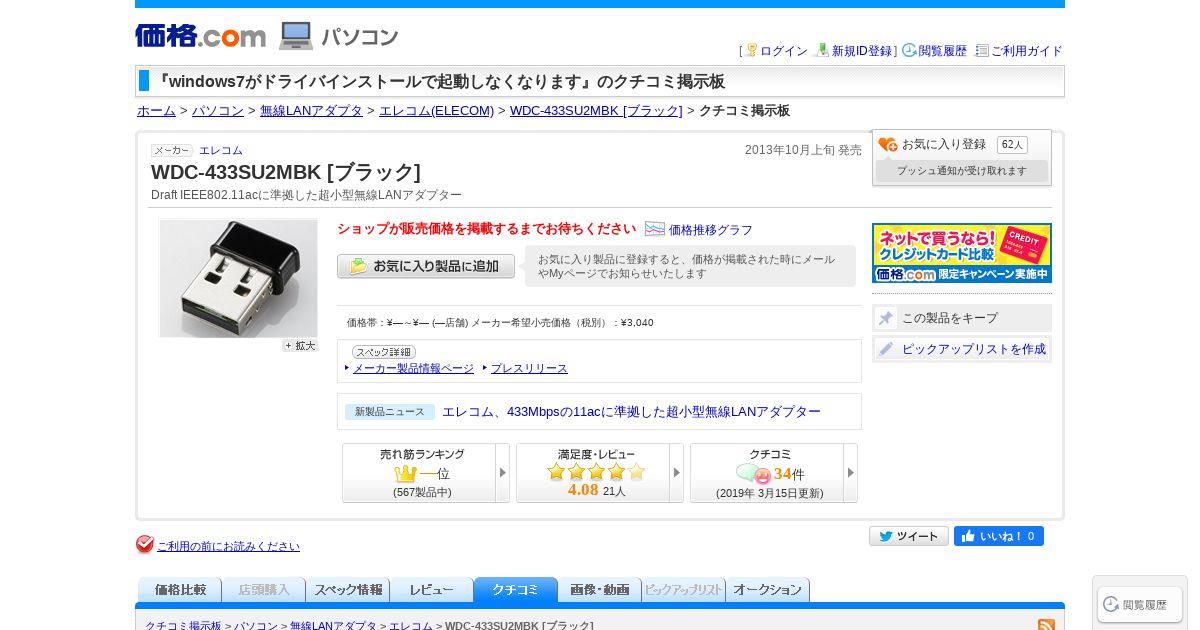Image resolution: width=1200 pixels, height=630 pixels.
Task: Click プッシュ通知が受け取れます button
Action: pos(962,171)
